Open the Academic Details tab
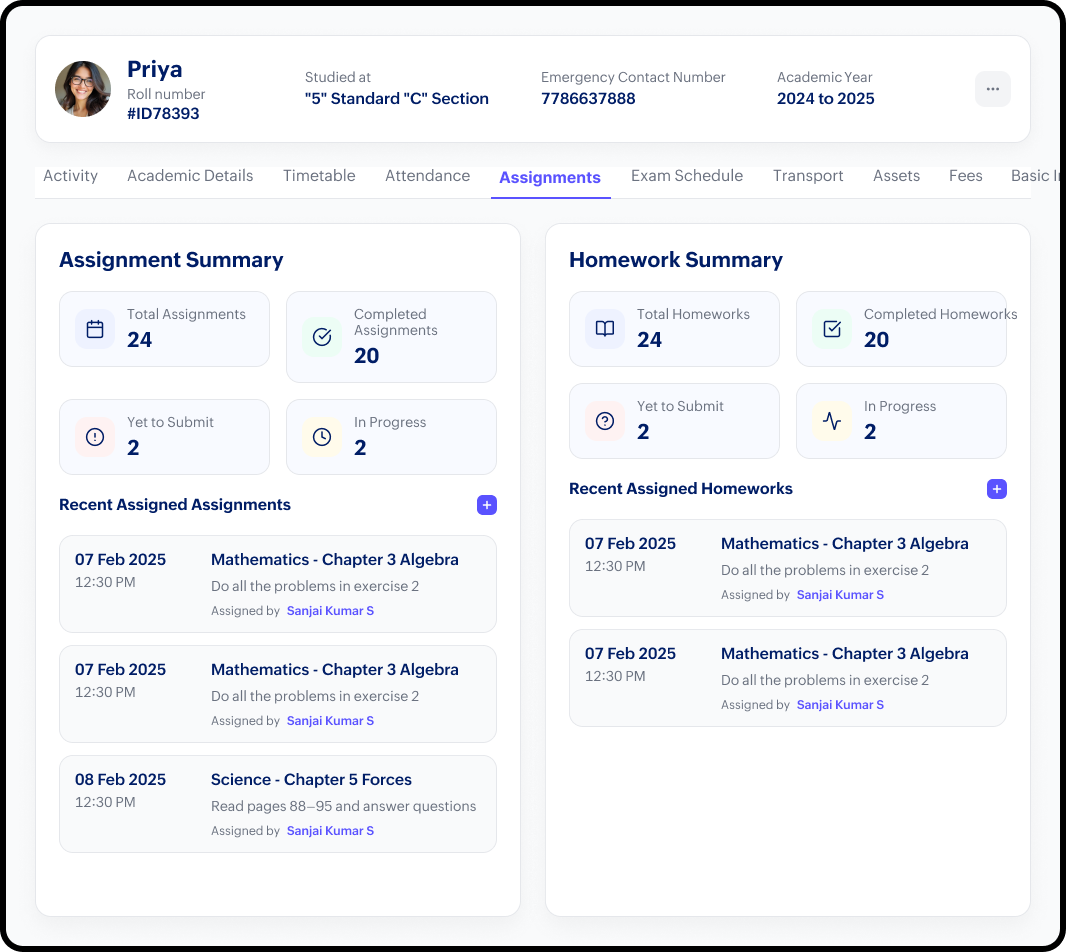Viewport: 1066px width, 952px height. 190,175
